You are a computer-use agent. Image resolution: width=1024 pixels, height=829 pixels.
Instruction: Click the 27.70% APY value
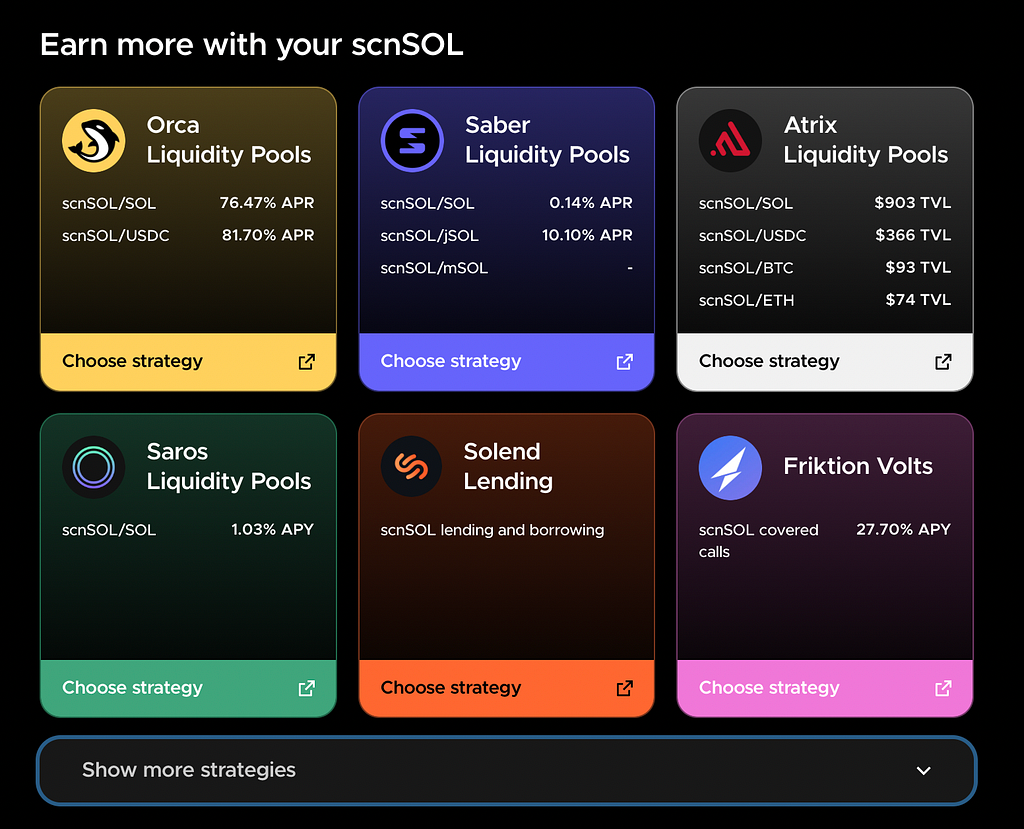(903, 529)
